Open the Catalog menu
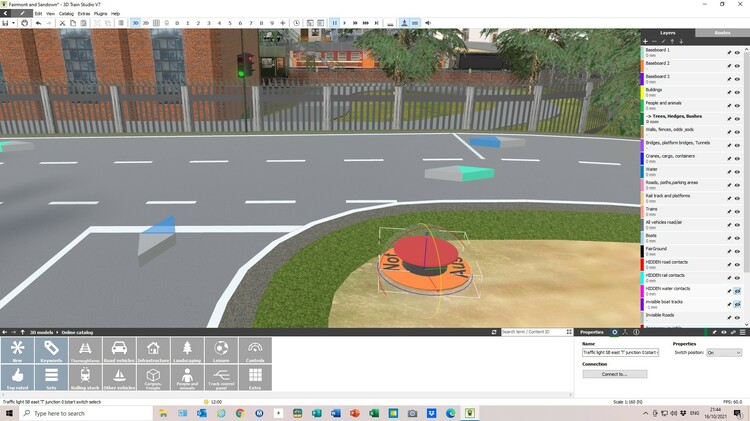Image resolution: width=750 pixels, height=421 pixels. coord(66,14)
